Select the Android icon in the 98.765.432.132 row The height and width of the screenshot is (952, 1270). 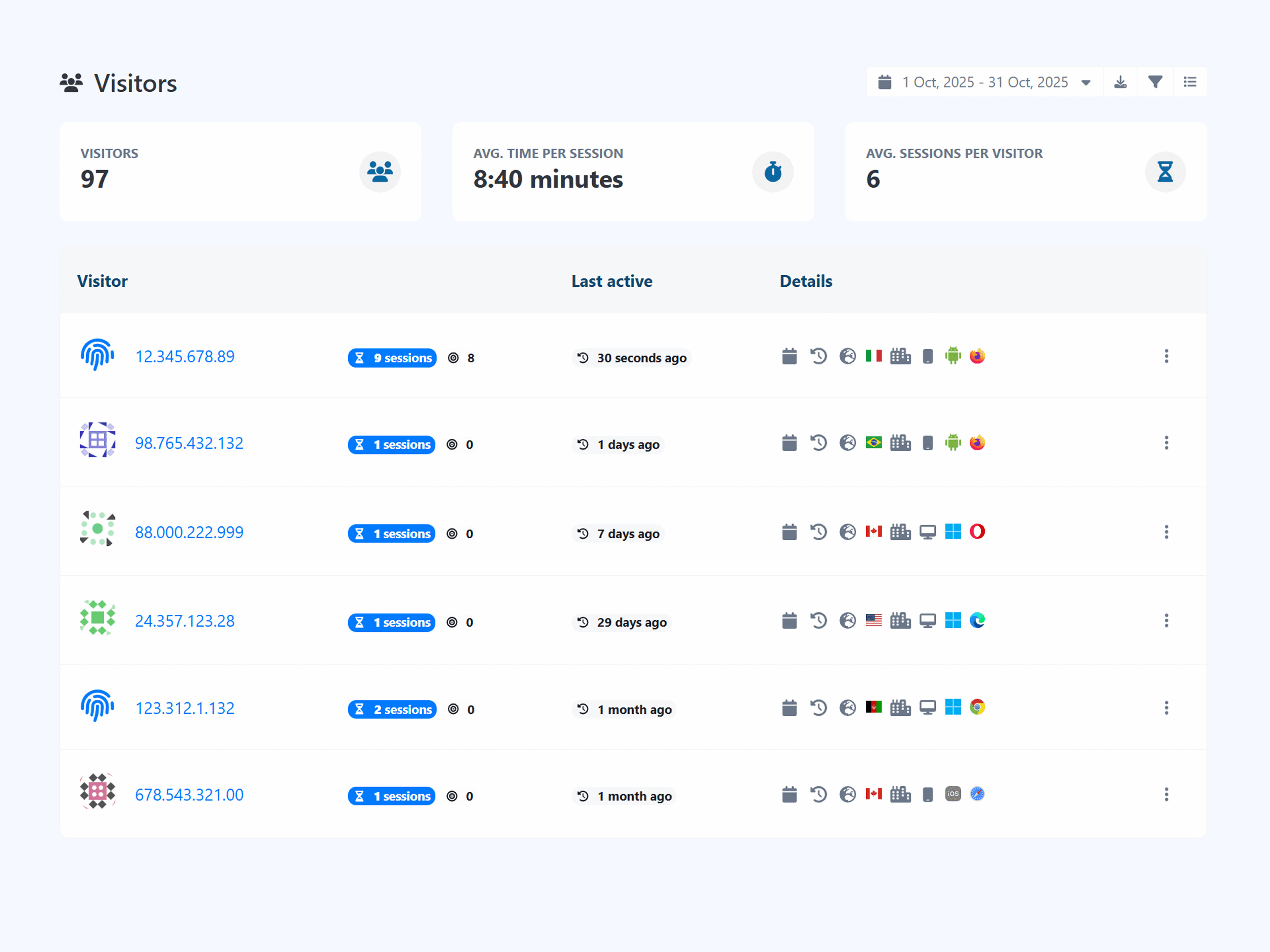click(952, 442)
